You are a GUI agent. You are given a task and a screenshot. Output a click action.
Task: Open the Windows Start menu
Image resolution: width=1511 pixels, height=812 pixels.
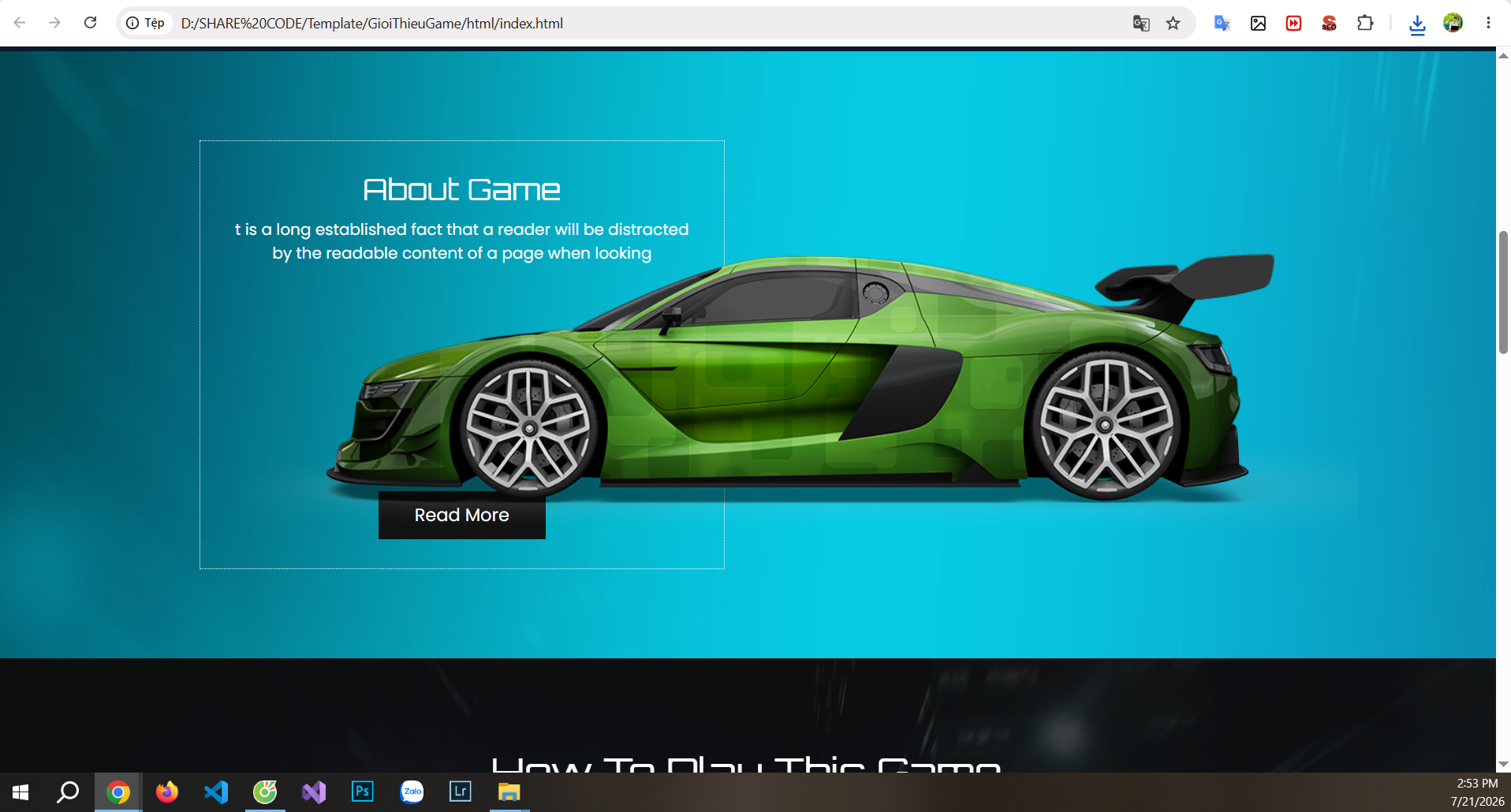coord(21,792)
